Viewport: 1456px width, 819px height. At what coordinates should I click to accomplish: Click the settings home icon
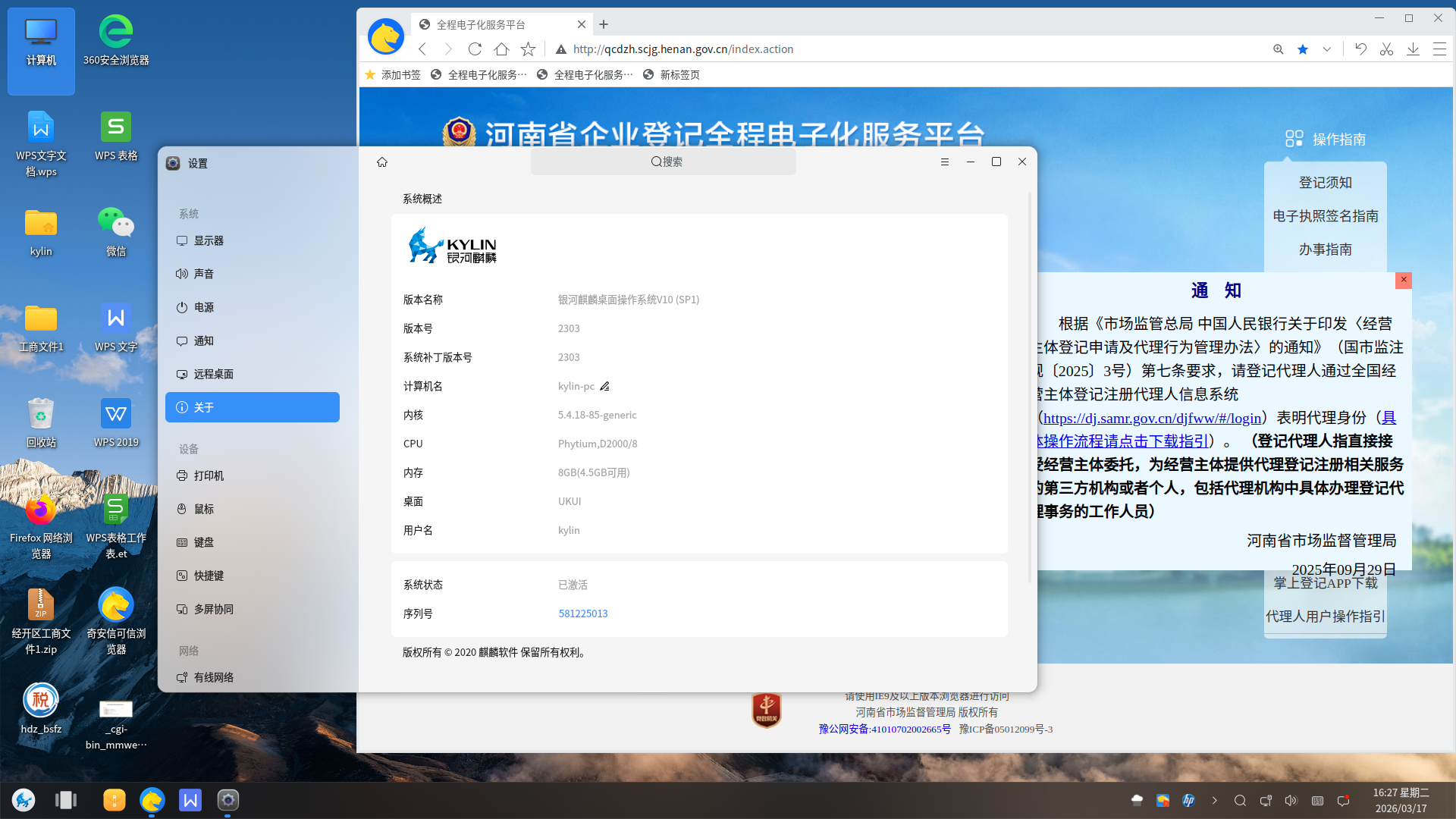(382, 162)
